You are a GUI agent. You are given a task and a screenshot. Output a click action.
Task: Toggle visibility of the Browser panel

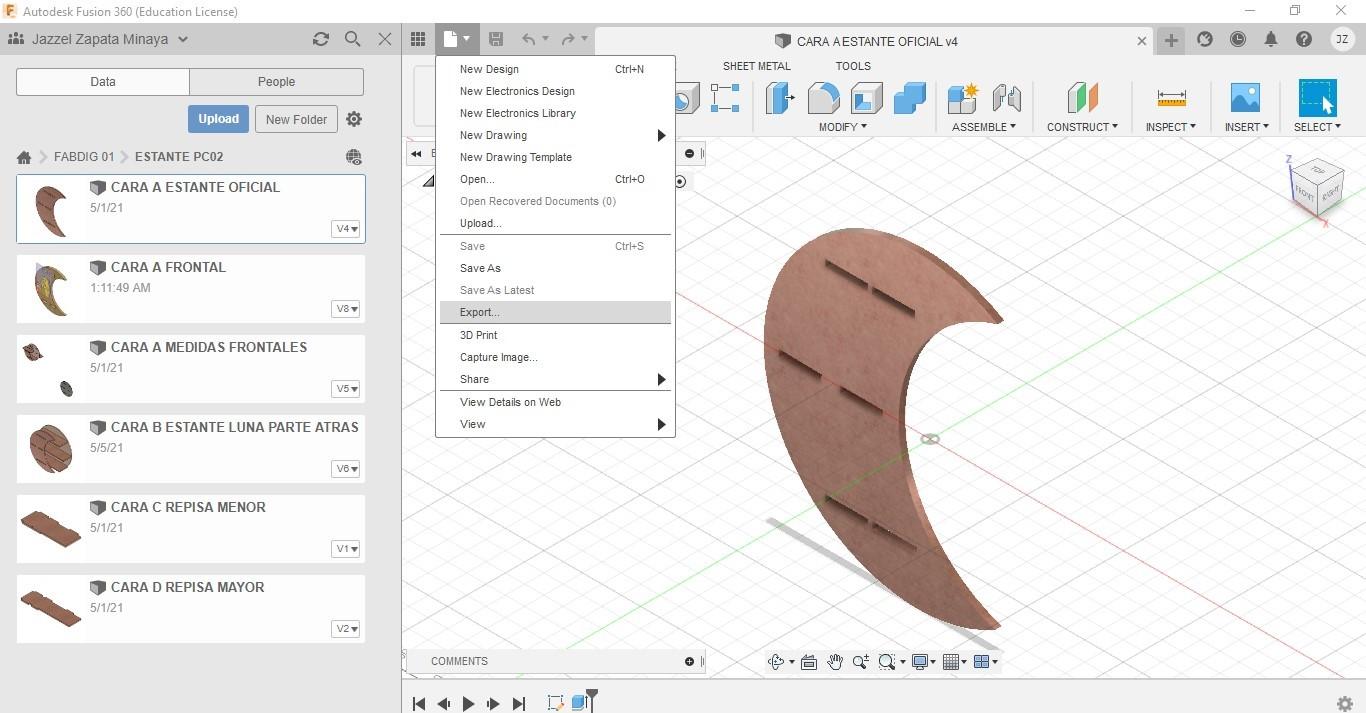pos(416,154)
